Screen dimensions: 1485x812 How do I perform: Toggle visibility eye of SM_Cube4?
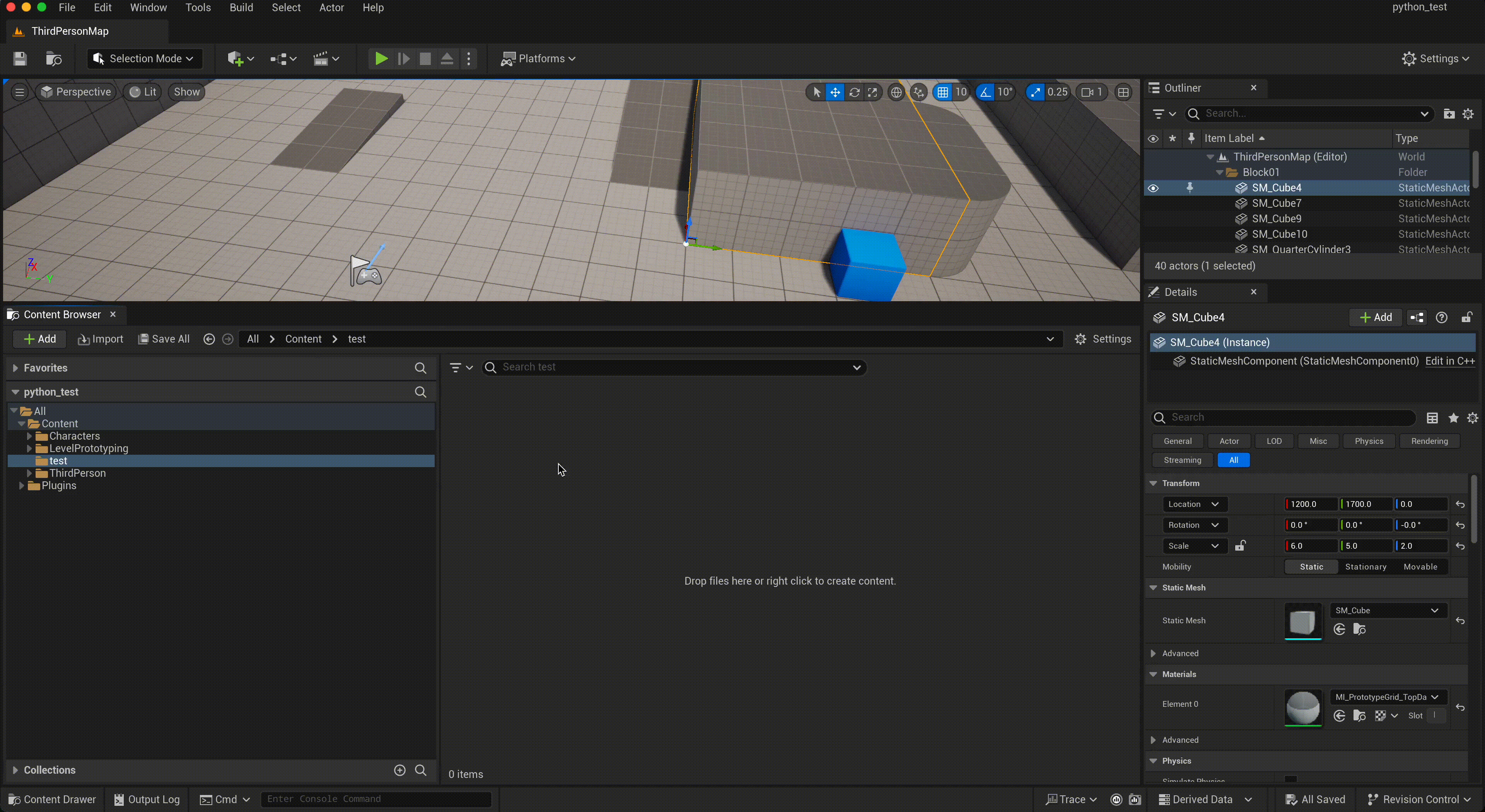coord(1153,188)
